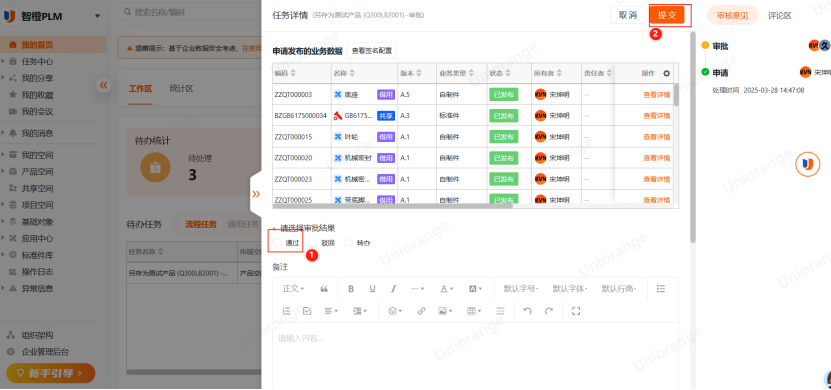The height and width of the screenshot is (390, 831).
Task: Open the 默认字号 font size dropdown
Action: click(521, 289)
